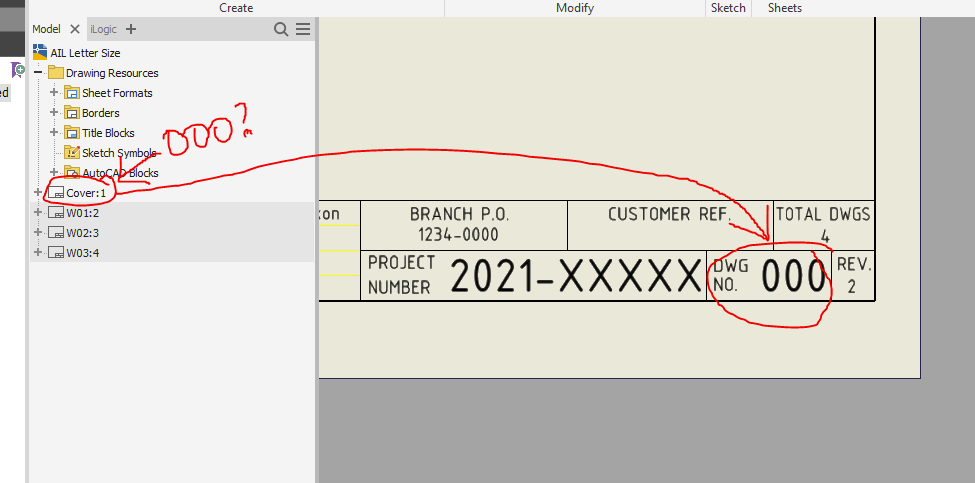Click the 2021-XXXXX project number value
This screenshot has width=975, height=483.
pos(575,276)
